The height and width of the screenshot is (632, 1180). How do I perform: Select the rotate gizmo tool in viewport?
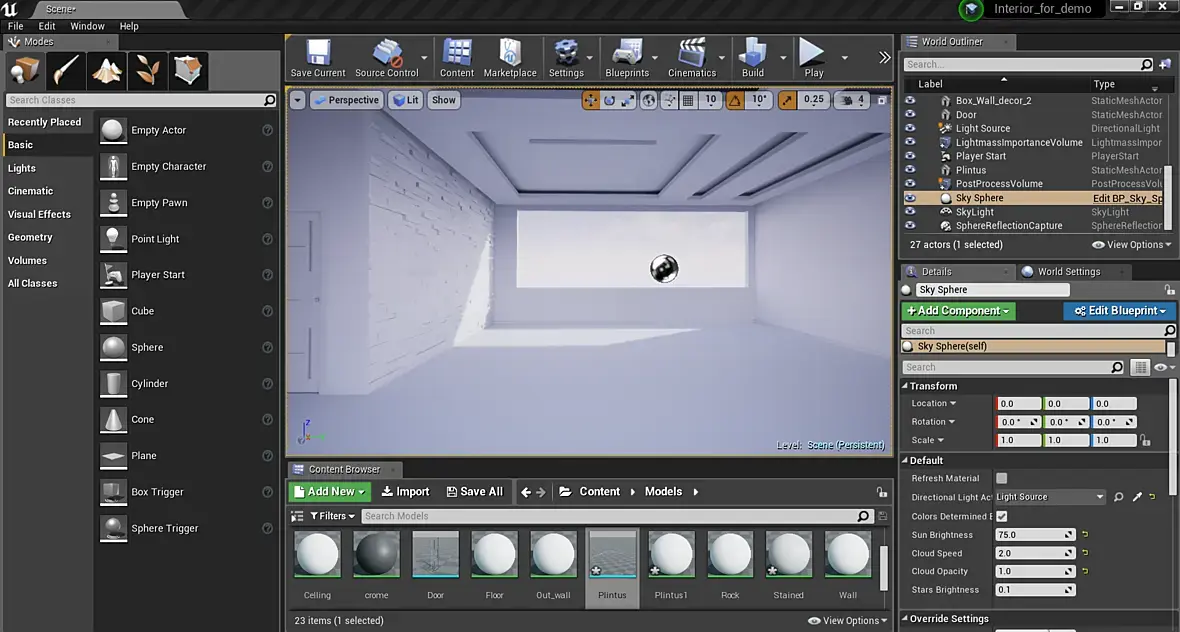click(610, 100)
